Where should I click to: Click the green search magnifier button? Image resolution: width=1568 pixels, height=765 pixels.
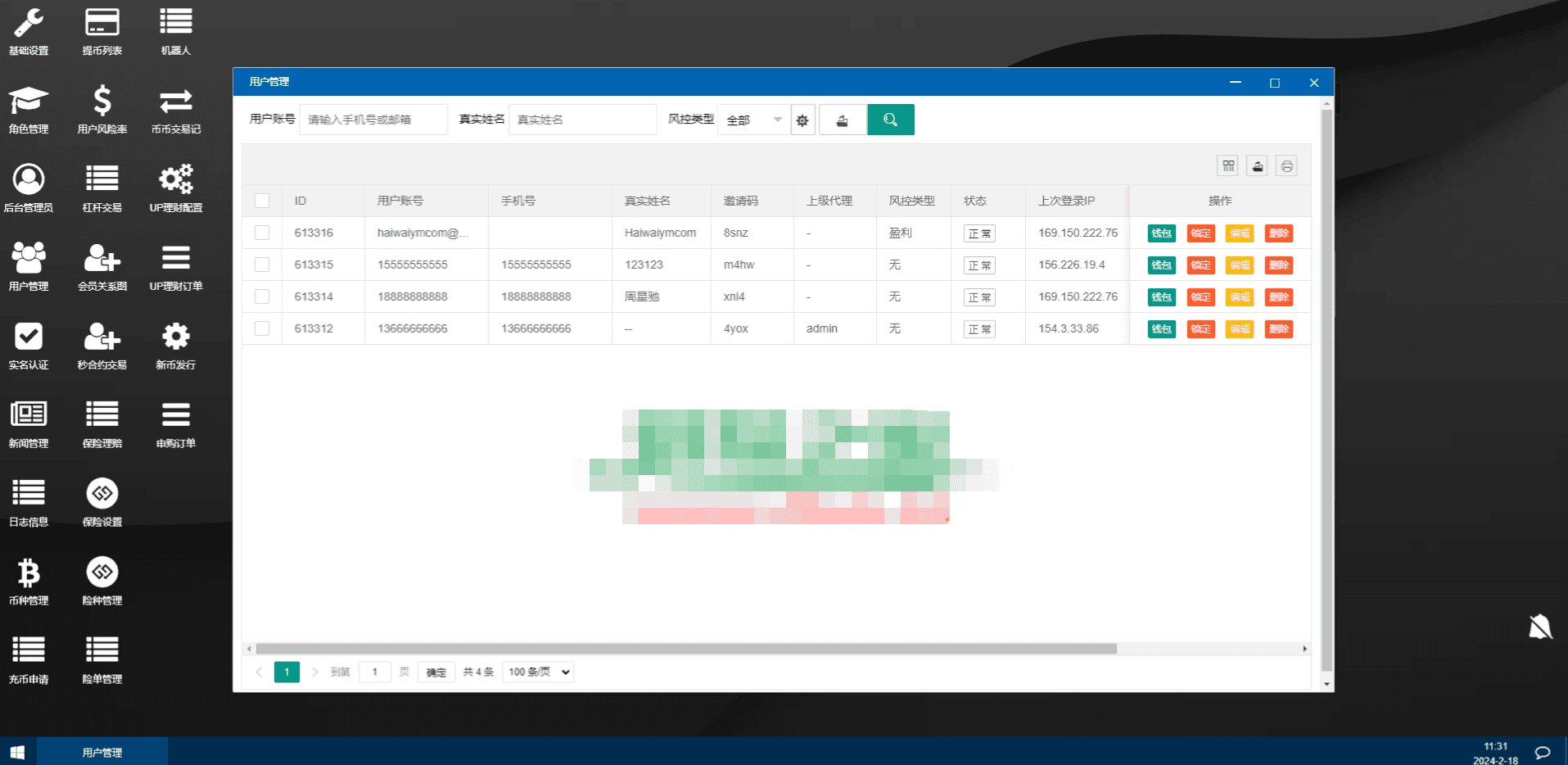coord(890,120)
